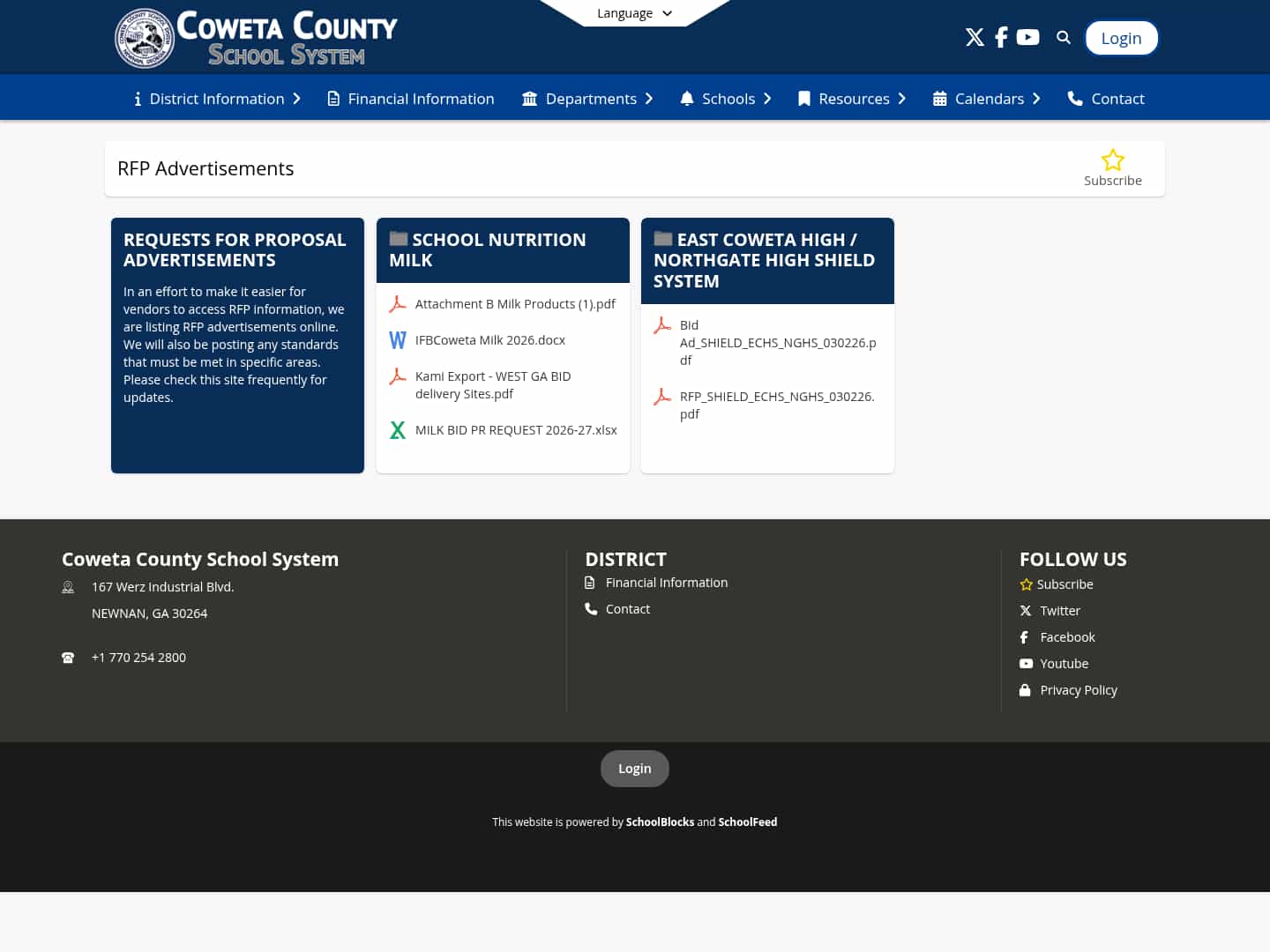Open the Language dropdown at the top
This screenshot has width=1270, height=952.
633,13
